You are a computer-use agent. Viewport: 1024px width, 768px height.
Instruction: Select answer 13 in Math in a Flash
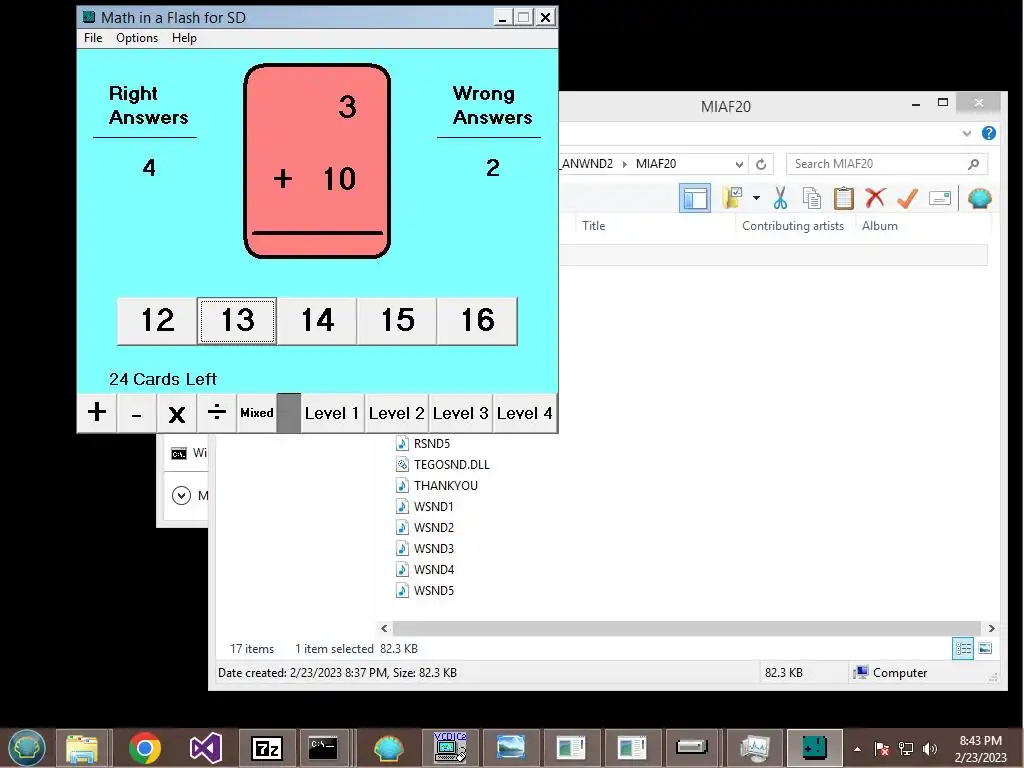click(x=237, y=321)
